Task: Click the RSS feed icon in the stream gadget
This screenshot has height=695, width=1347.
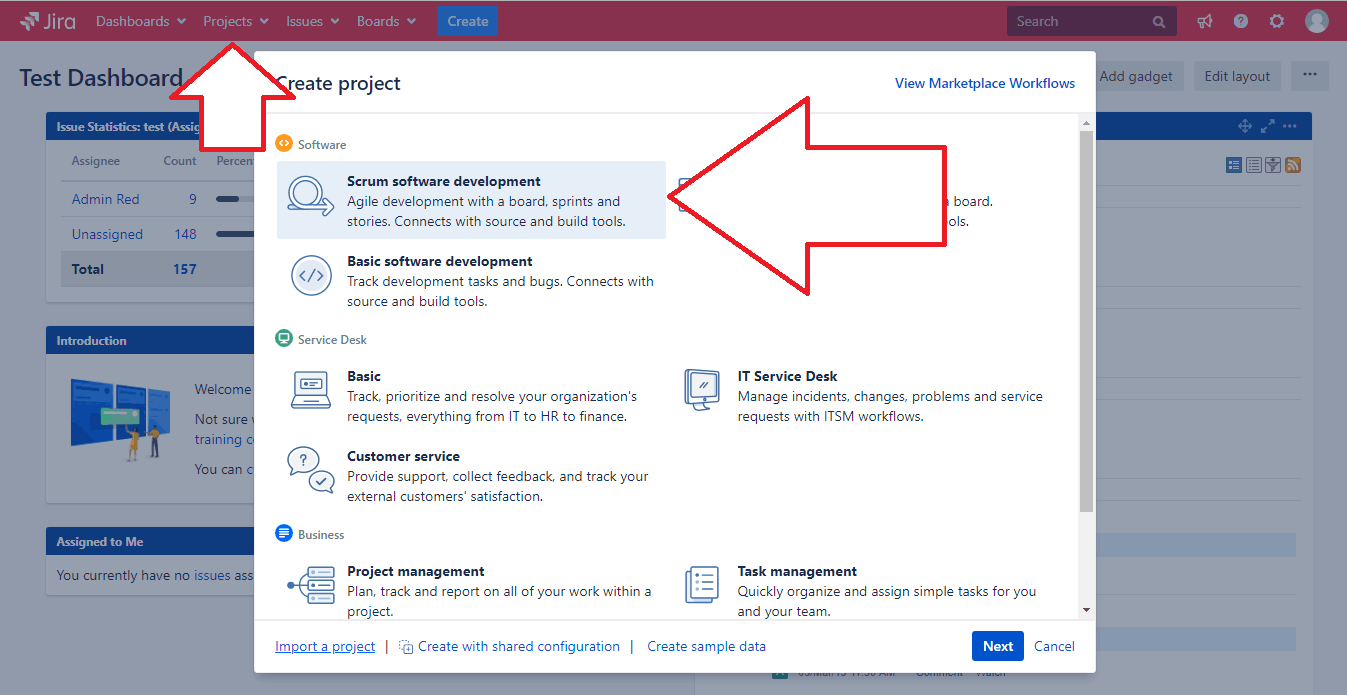Action: coord(1293,164)
